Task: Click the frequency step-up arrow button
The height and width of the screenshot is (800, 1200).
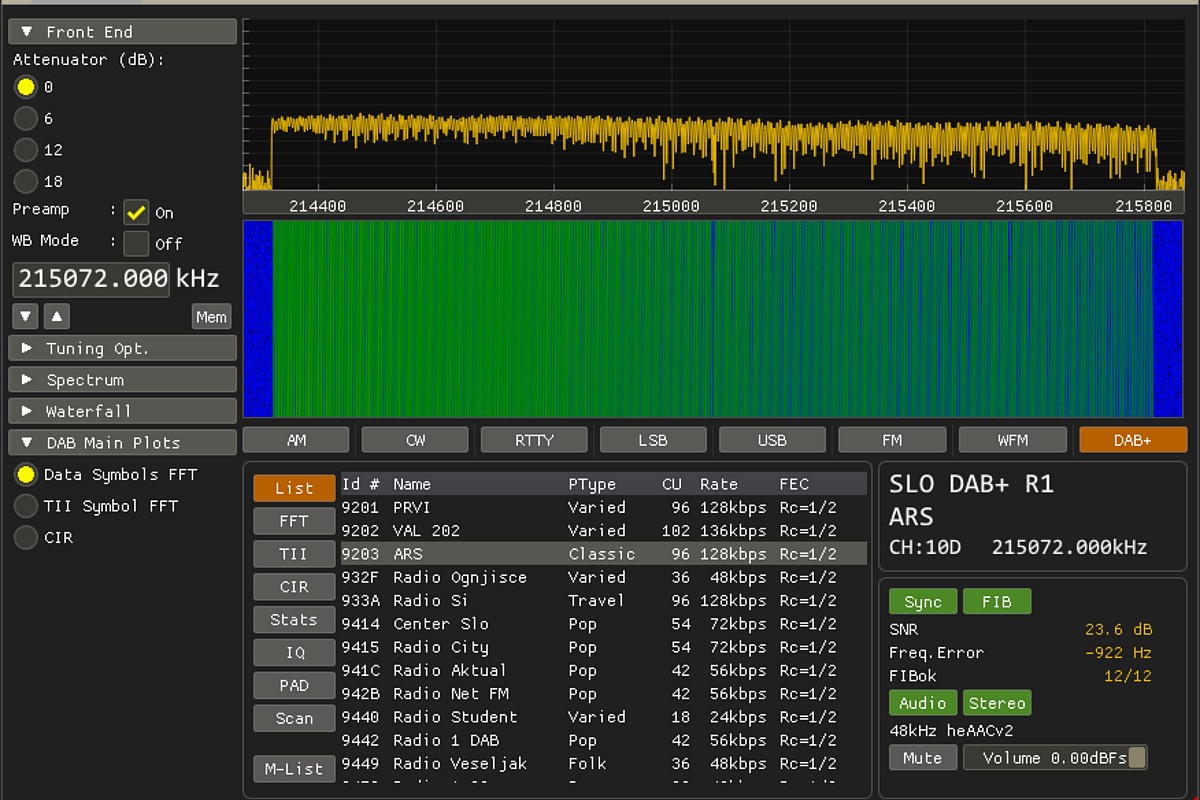Action: point(57,317)
